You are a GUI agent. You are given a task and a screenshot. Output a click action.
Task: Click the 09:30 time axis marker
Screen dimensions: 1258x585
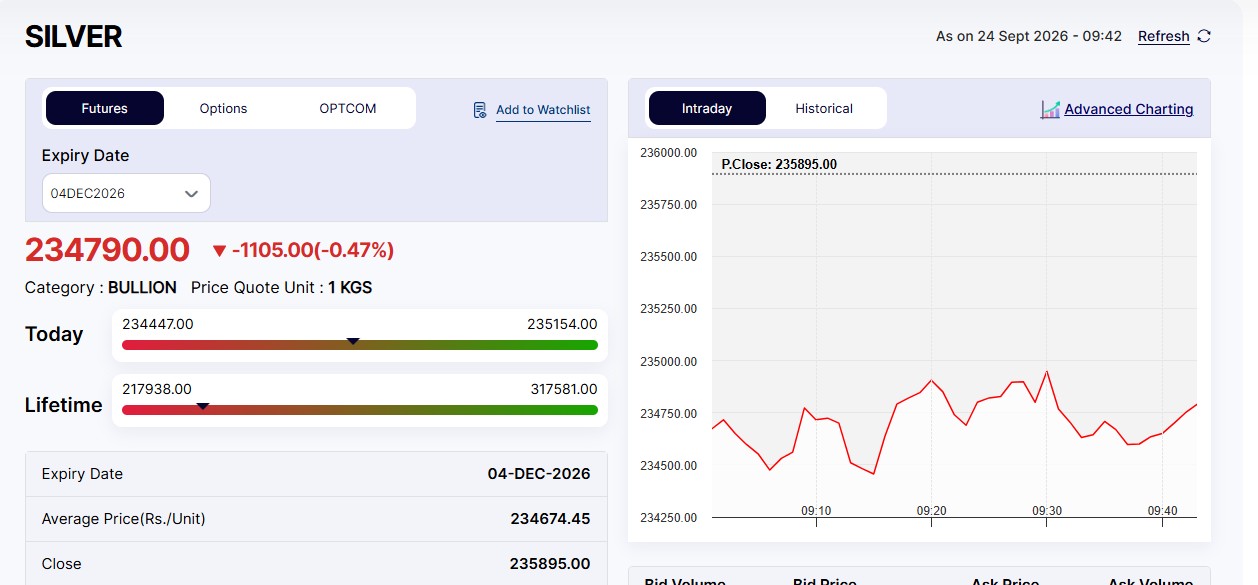(1047, 511)
